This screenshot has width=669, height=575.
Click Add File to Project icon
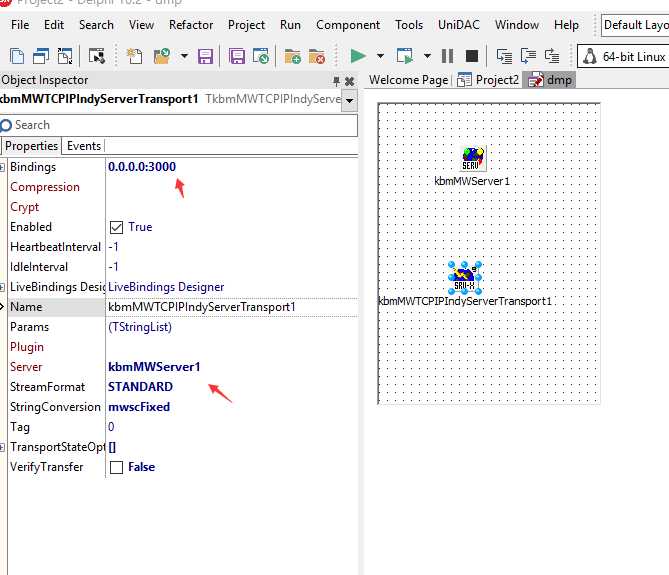pos(293,56)
